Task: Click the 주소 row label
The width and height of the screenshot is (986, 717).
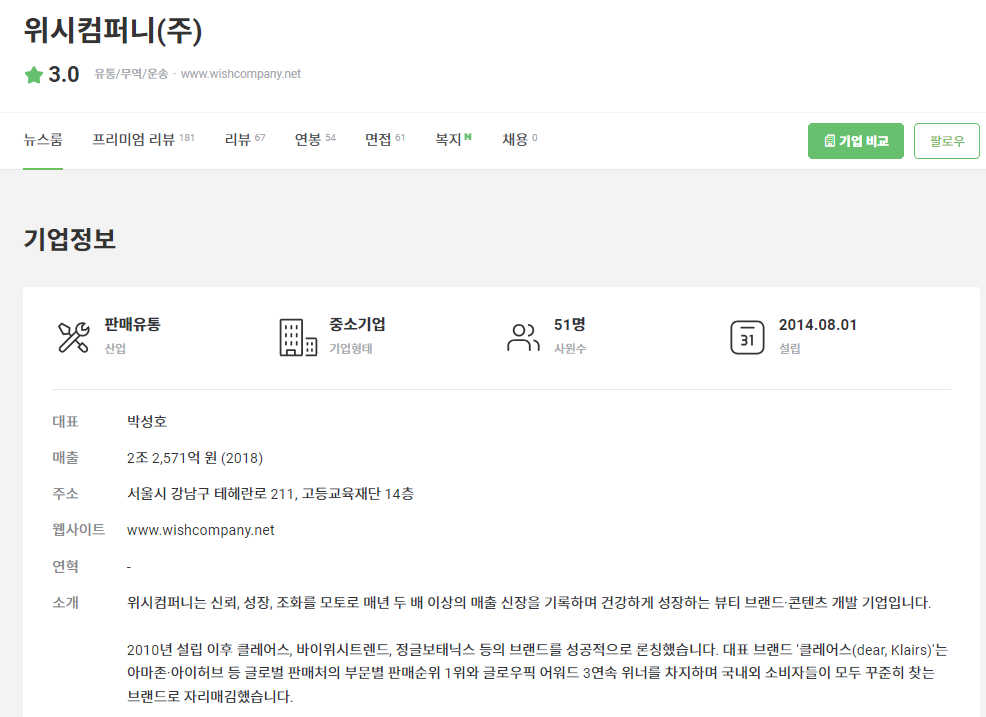Action: point(65,494)
